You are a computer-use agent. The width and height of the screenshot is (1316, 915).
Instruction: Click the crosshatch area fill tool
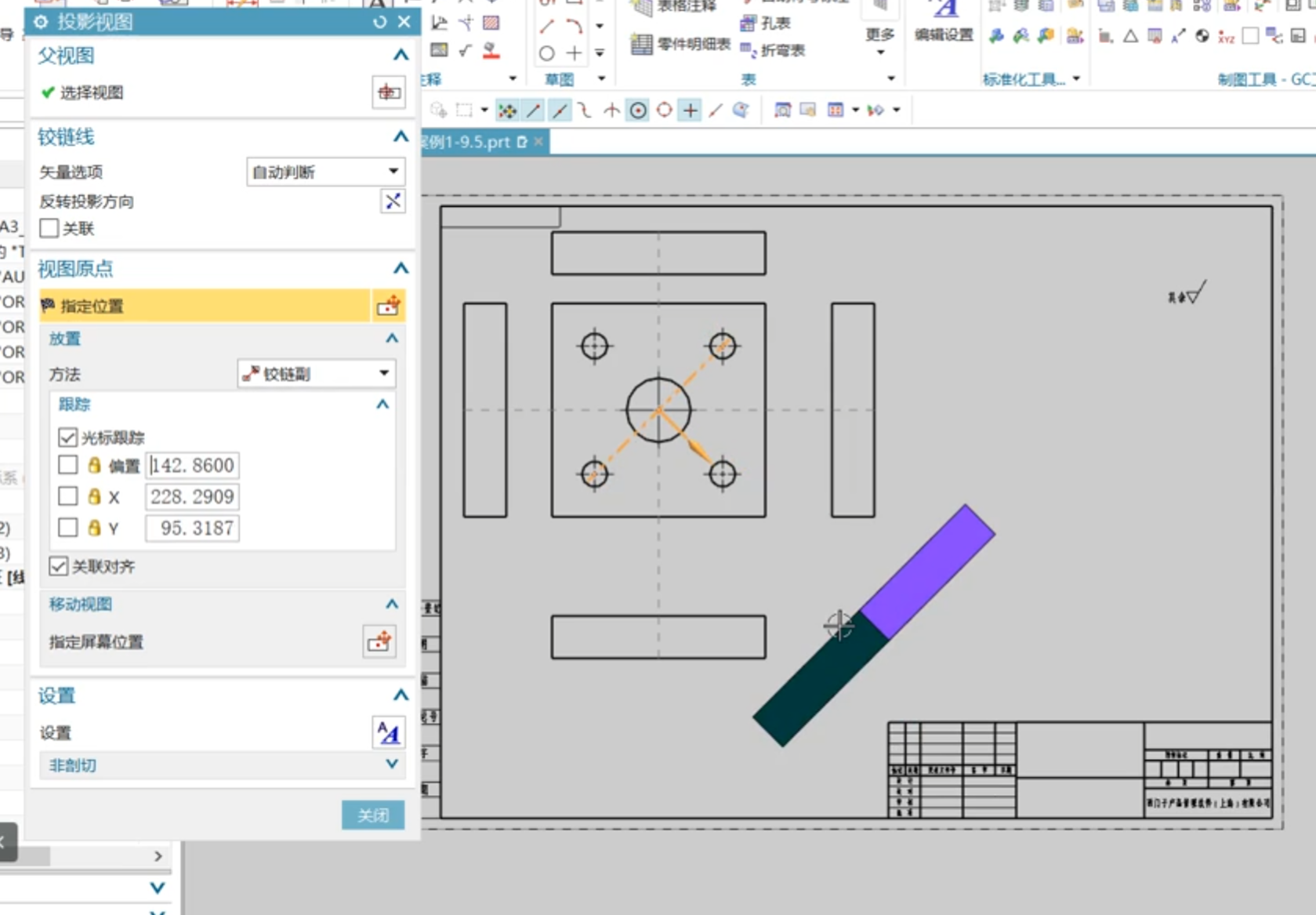(491, 23)
